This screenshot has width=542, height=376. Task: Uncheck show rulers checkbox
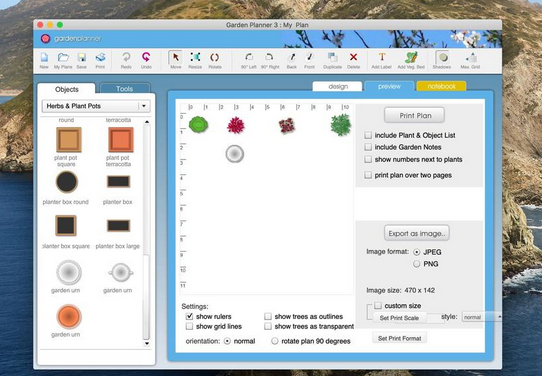tap(189, 316)
